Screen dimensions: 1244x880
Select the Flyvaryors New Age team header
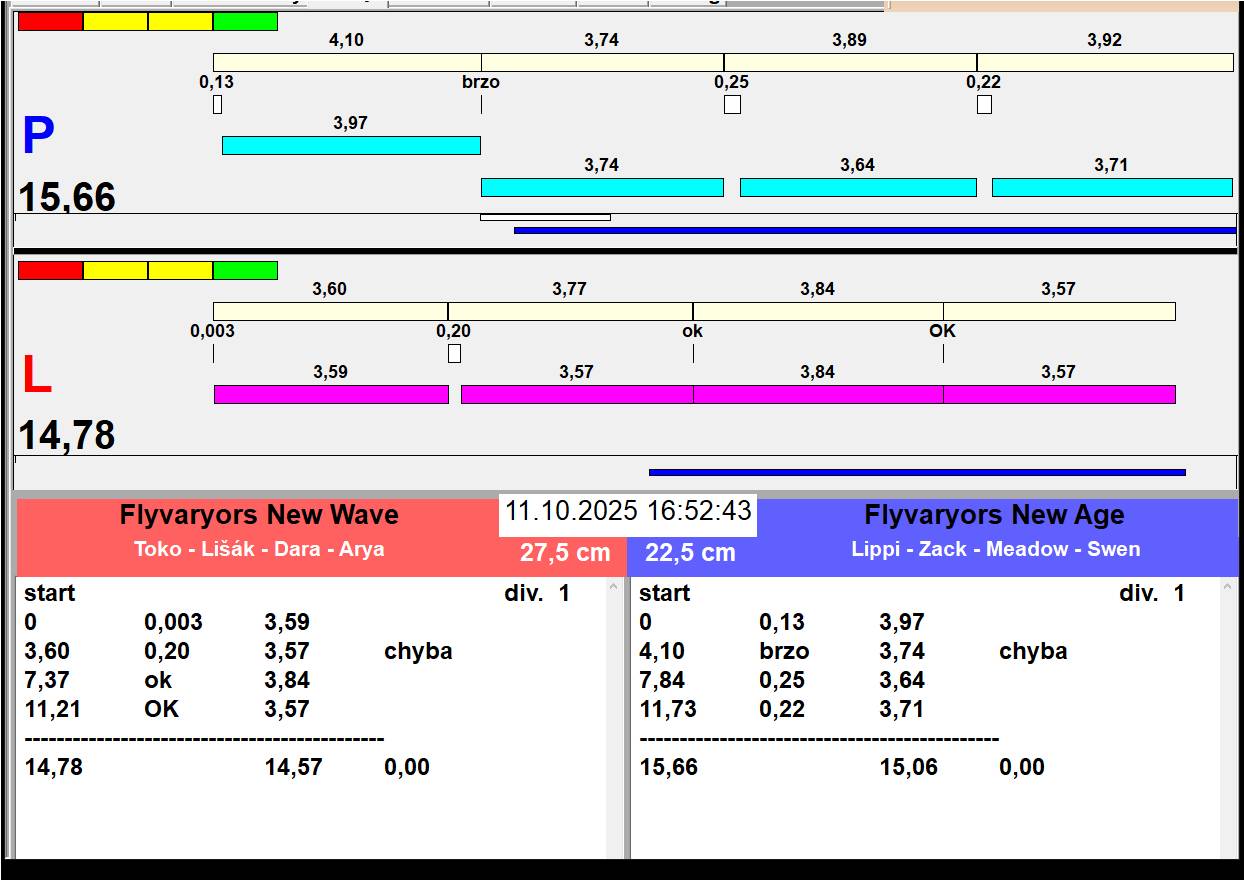[994, 516]
